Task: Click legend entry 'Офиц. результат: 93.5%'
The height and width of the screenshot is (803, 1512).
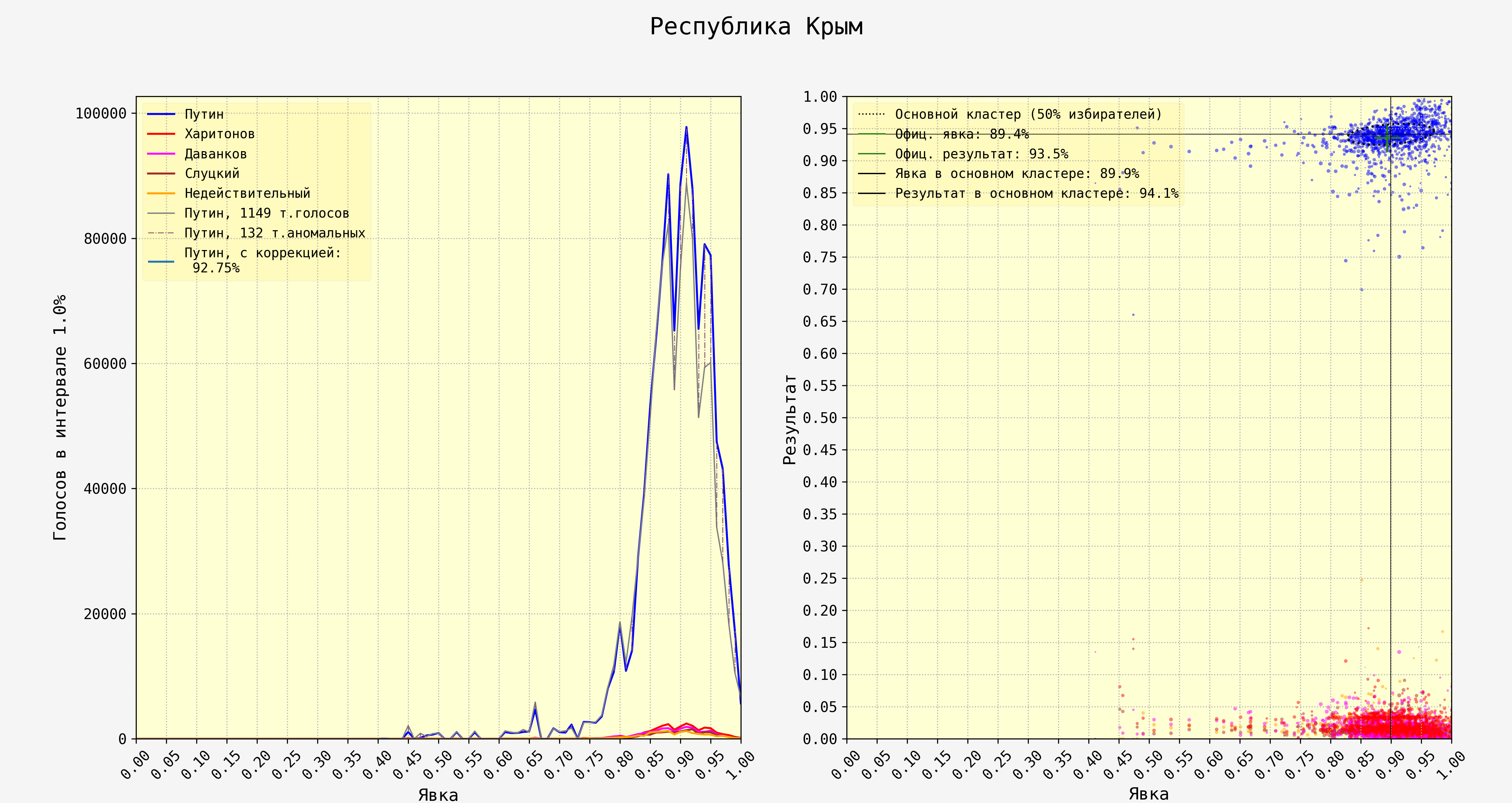Action: pos(963,154)
